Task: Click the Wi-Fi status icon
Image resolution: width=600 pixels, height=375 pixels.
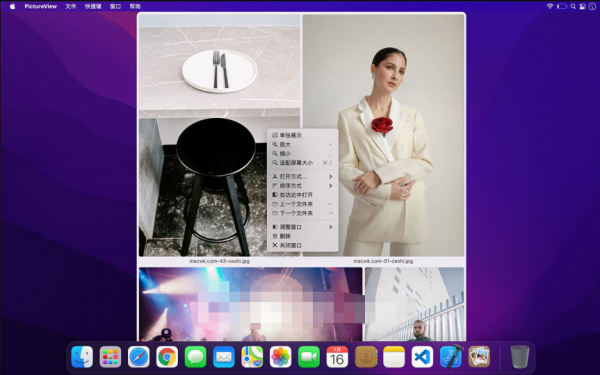Action: 550,6
